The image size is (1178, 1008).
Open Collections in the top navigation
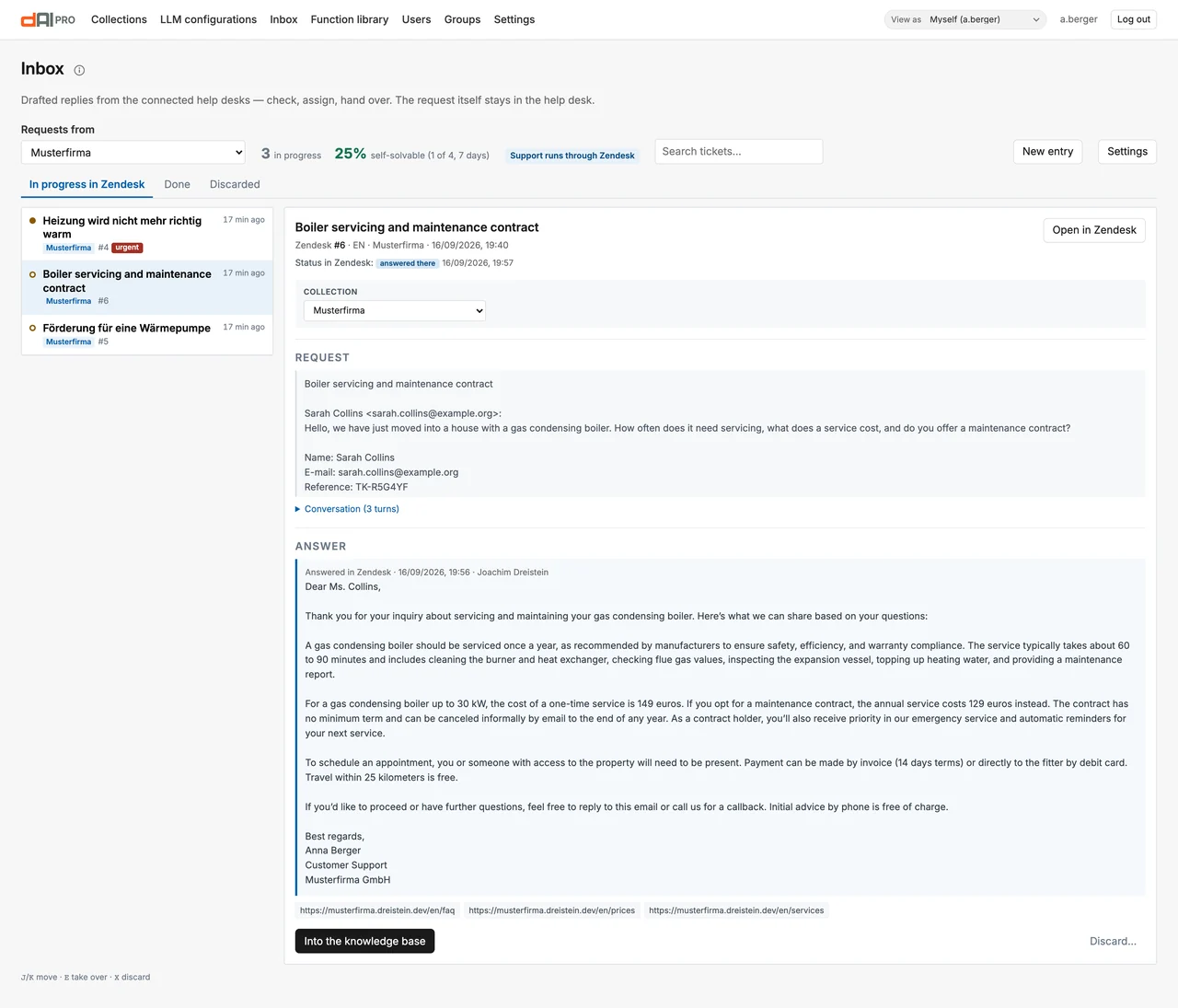[119, 19]
